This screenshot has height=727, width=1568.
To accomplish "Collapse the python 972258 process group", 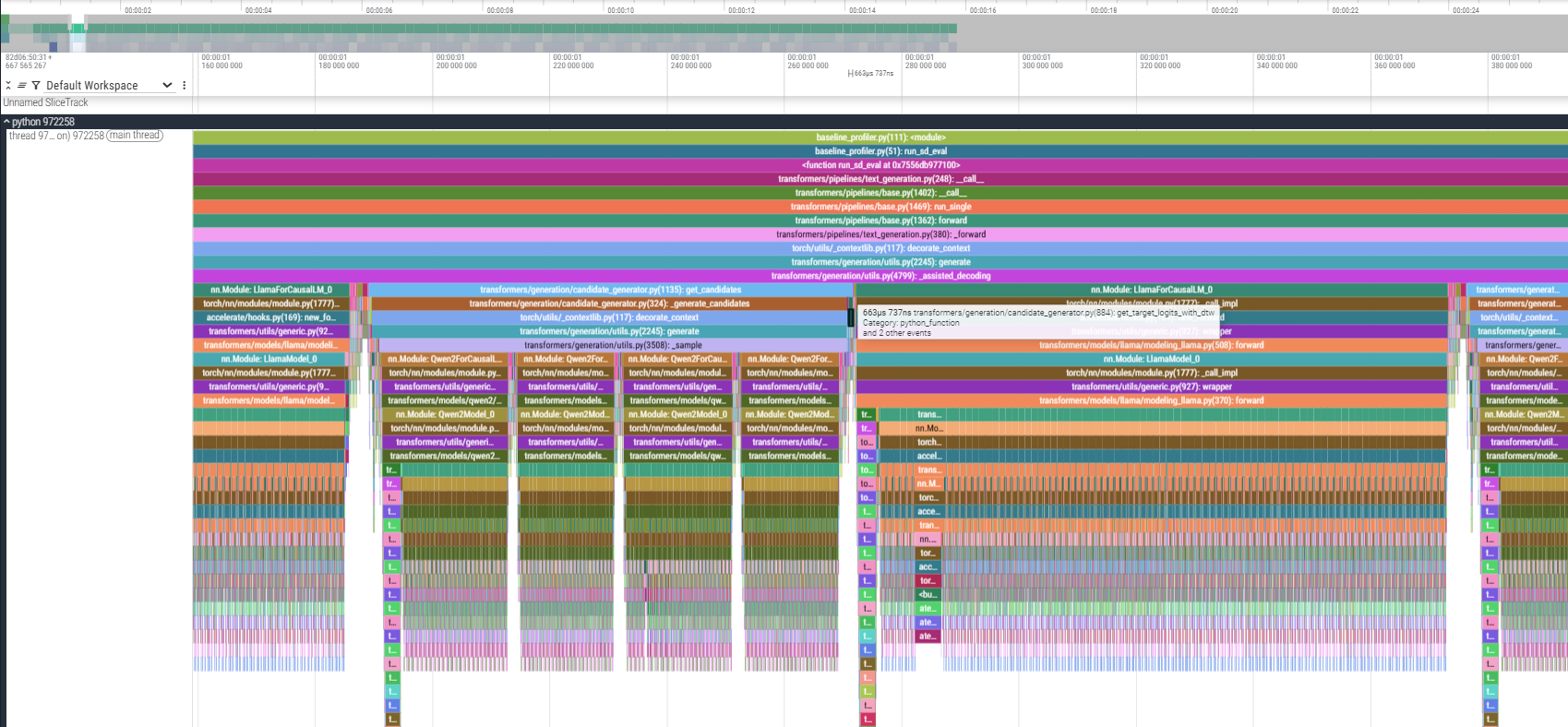I will (6, 122).
